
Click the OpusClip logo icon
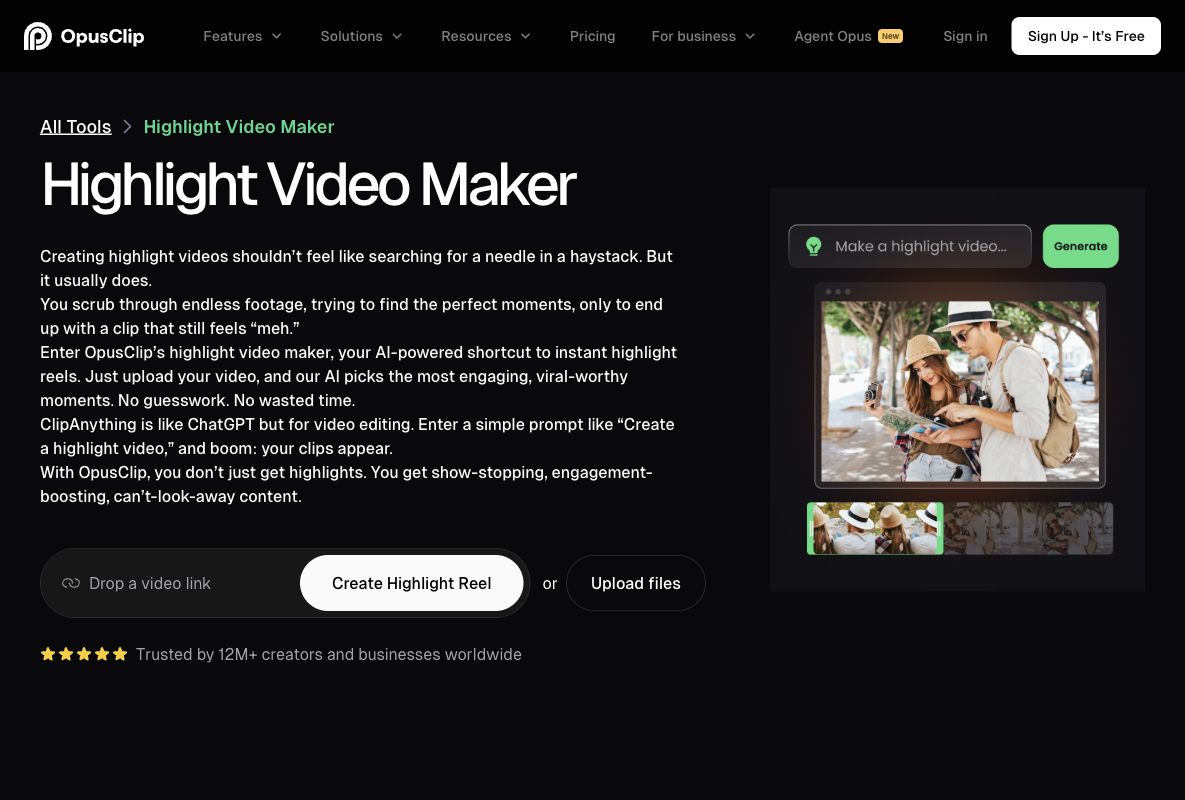click(37, 36)
